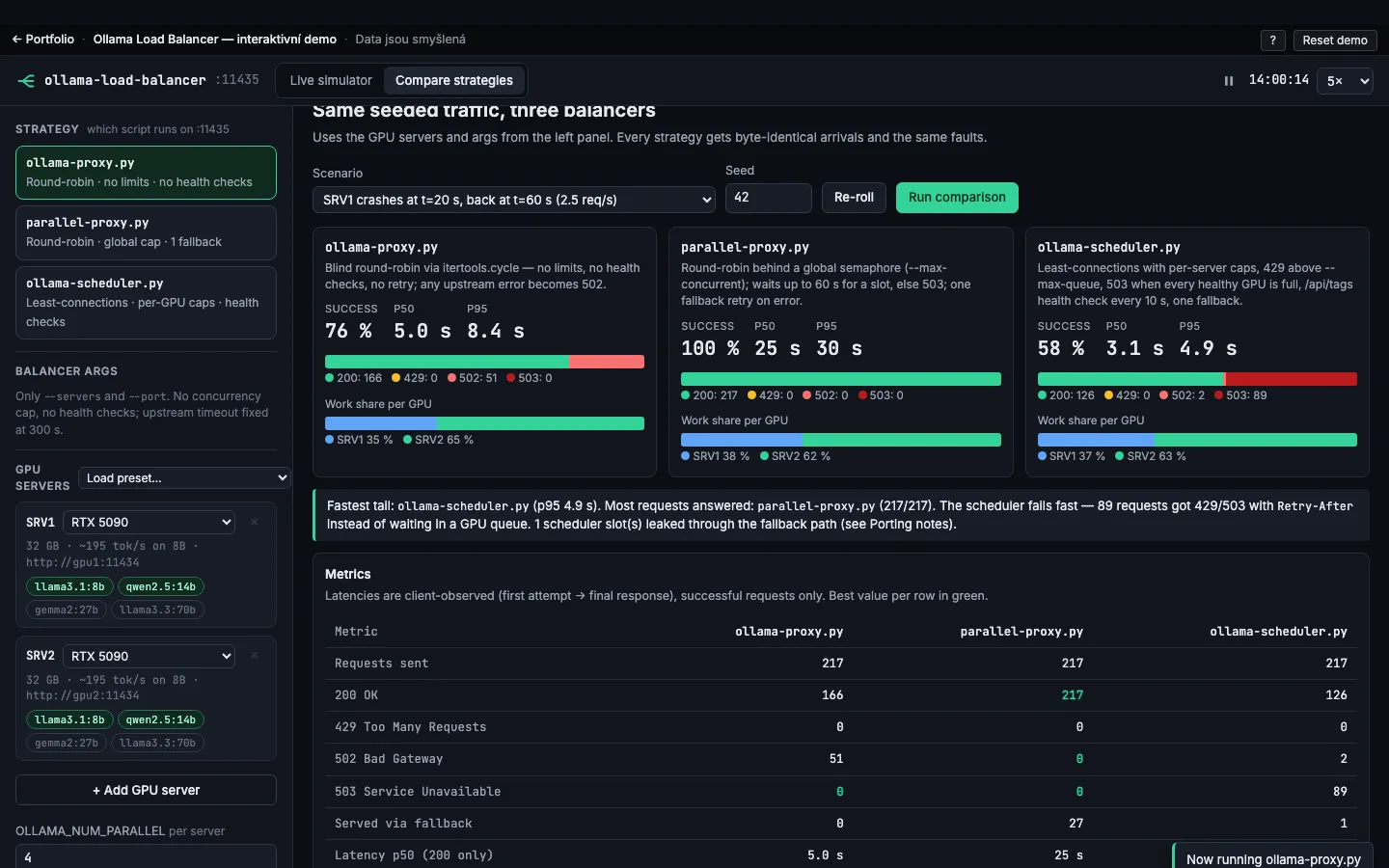Click the "503 Service Unavailable" row label
The height and width of the screenshot is (868, 1389).
pos(418,792)
